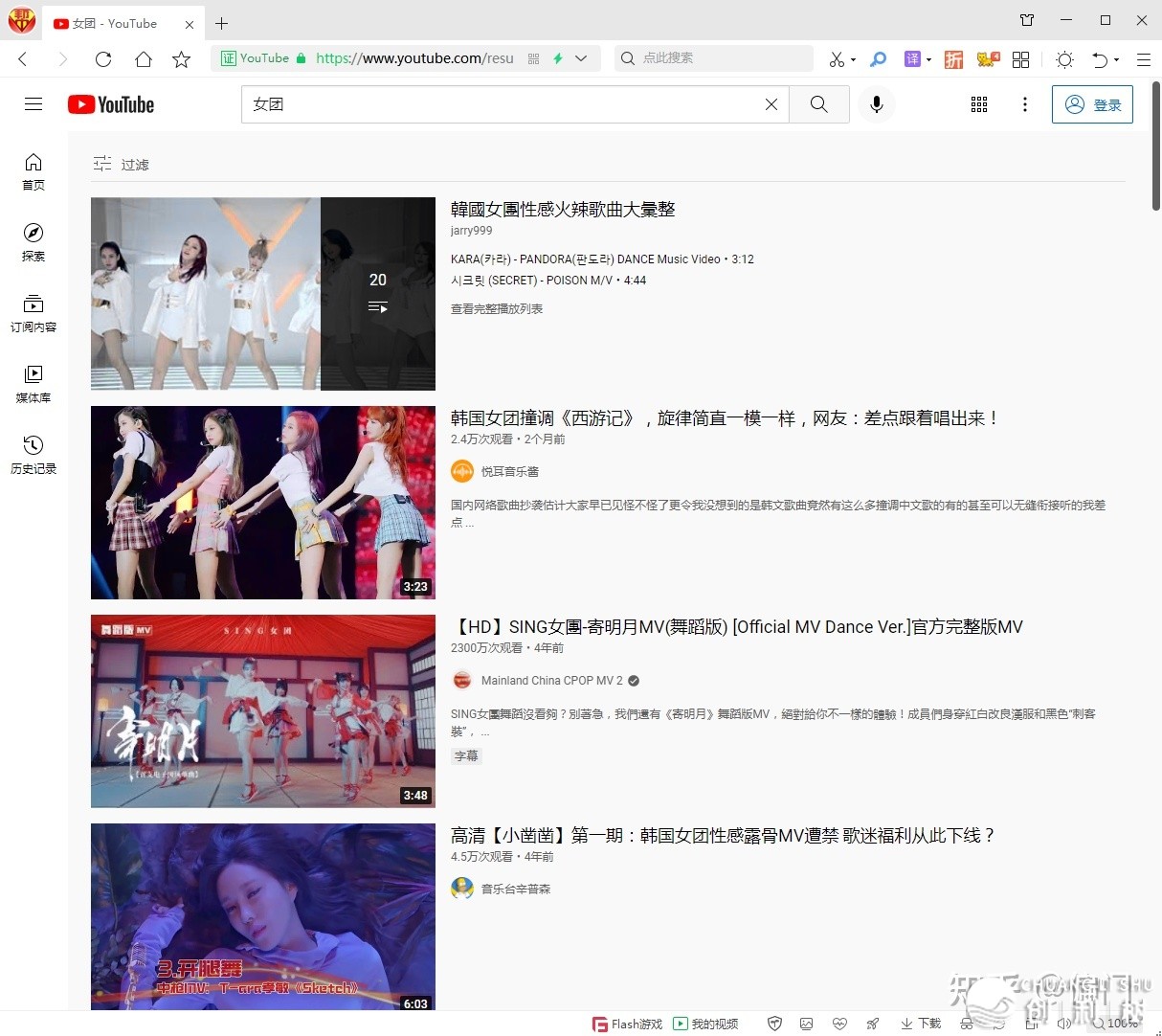Open Flash游戏 in the status bar
The image size is (1162, 1036).
[x=627, y=1025]
